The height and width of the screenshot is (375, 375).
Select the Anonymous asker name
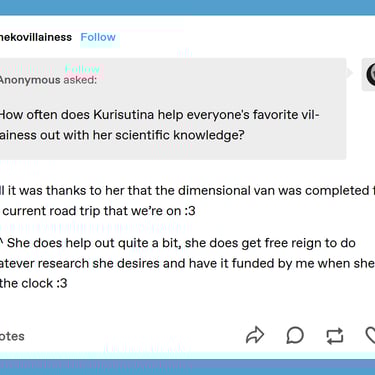pyautogui.click(x=30, y=80)
